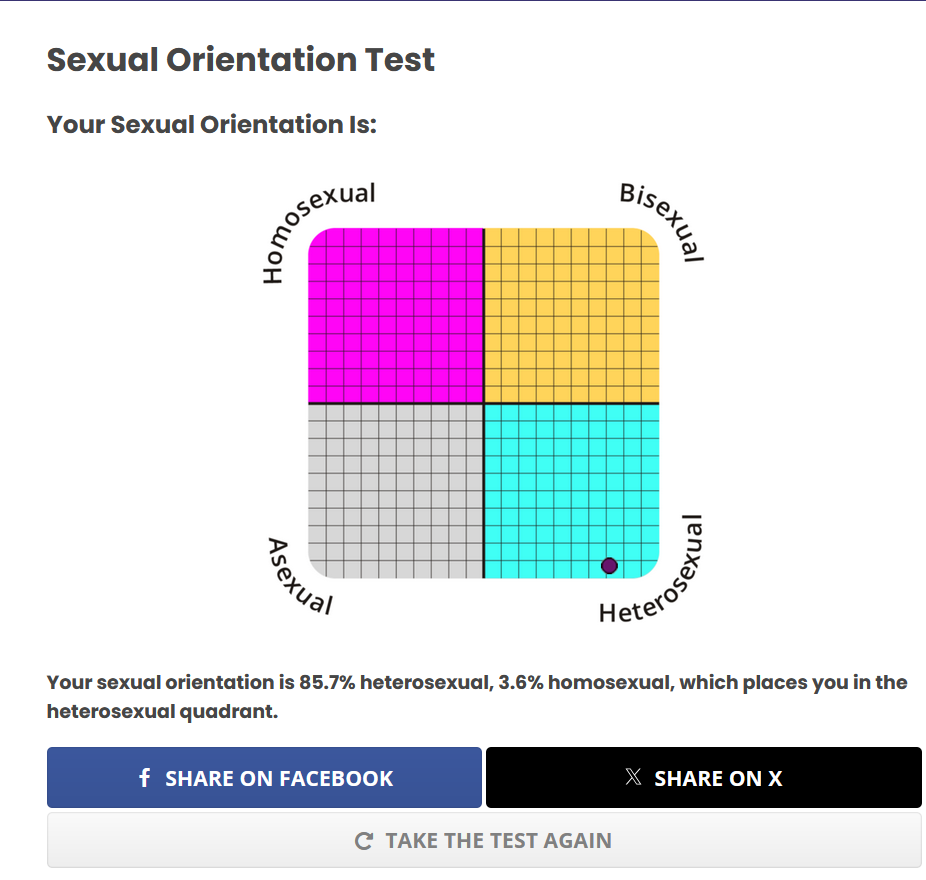Select the yellow bisexual quadrant
The width and height of the screenshot is (926, 880).
(572, 315)
